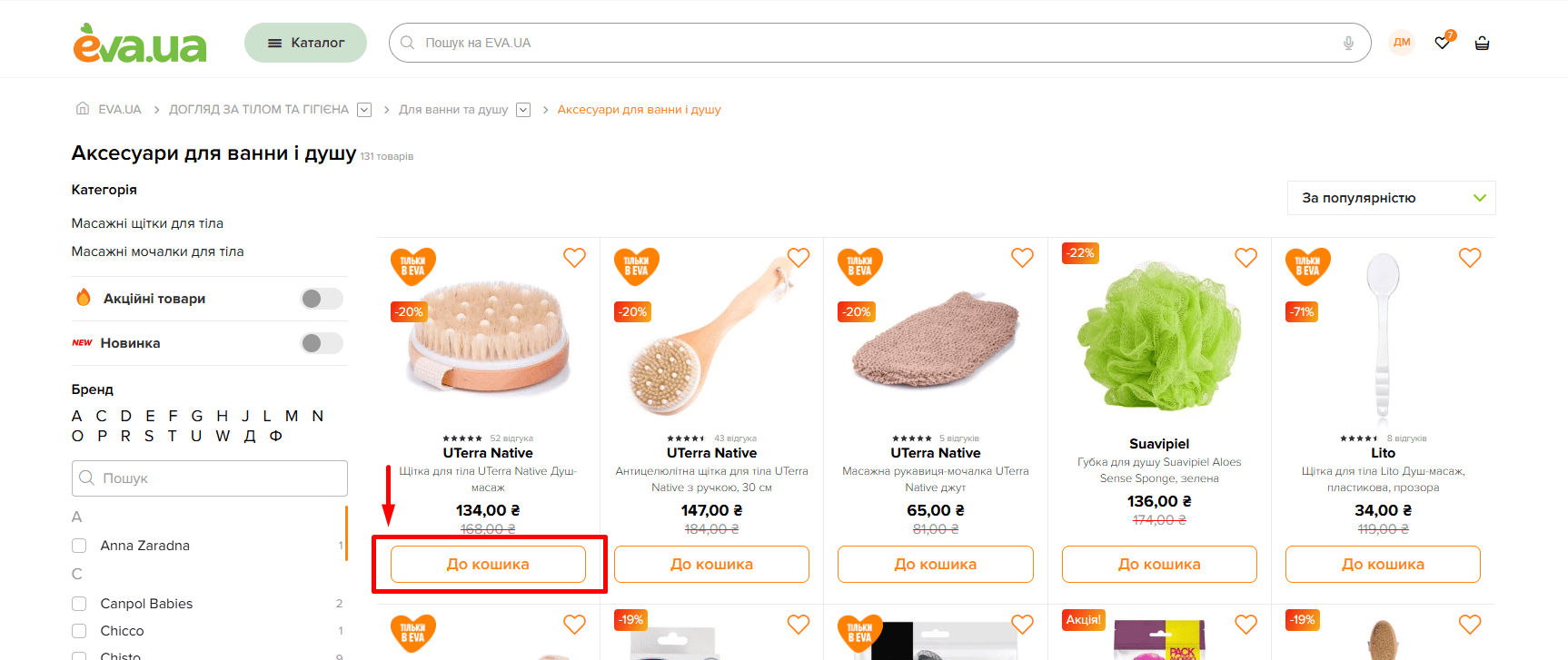The image size is (1568, 660).
Task: Expand the Для ванни та душу breadcrumb dropdown
Action: click(x=523, y=110)
